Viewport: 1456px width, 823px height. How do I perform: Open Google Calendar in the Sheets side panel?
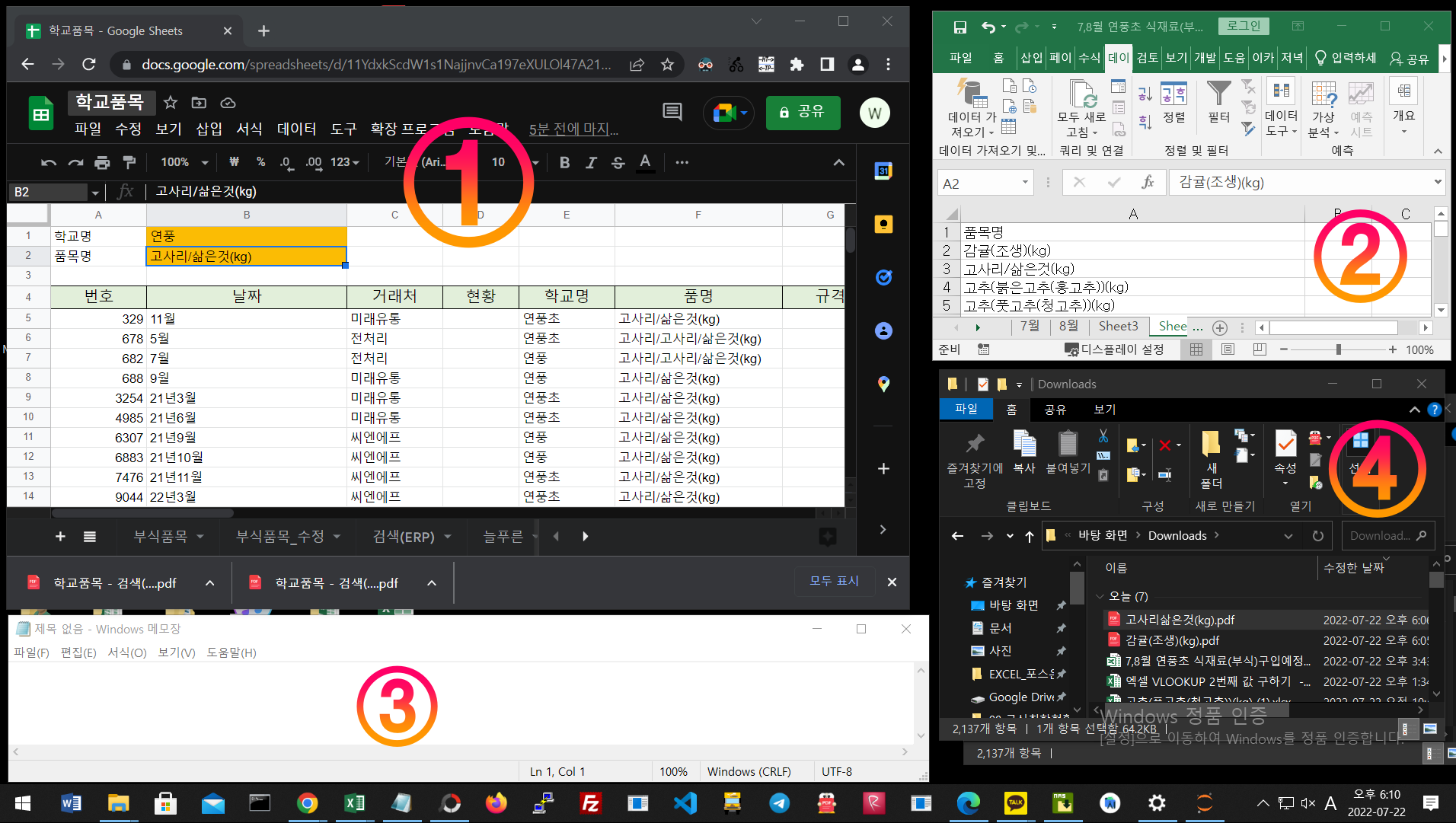(883, 171)
